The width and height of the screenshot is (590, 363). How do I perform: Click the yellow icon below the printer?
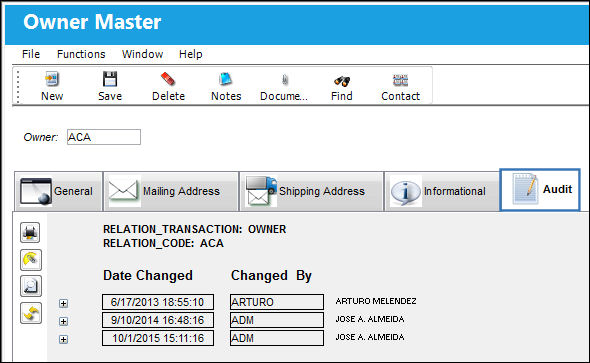[x=30, y=260]
